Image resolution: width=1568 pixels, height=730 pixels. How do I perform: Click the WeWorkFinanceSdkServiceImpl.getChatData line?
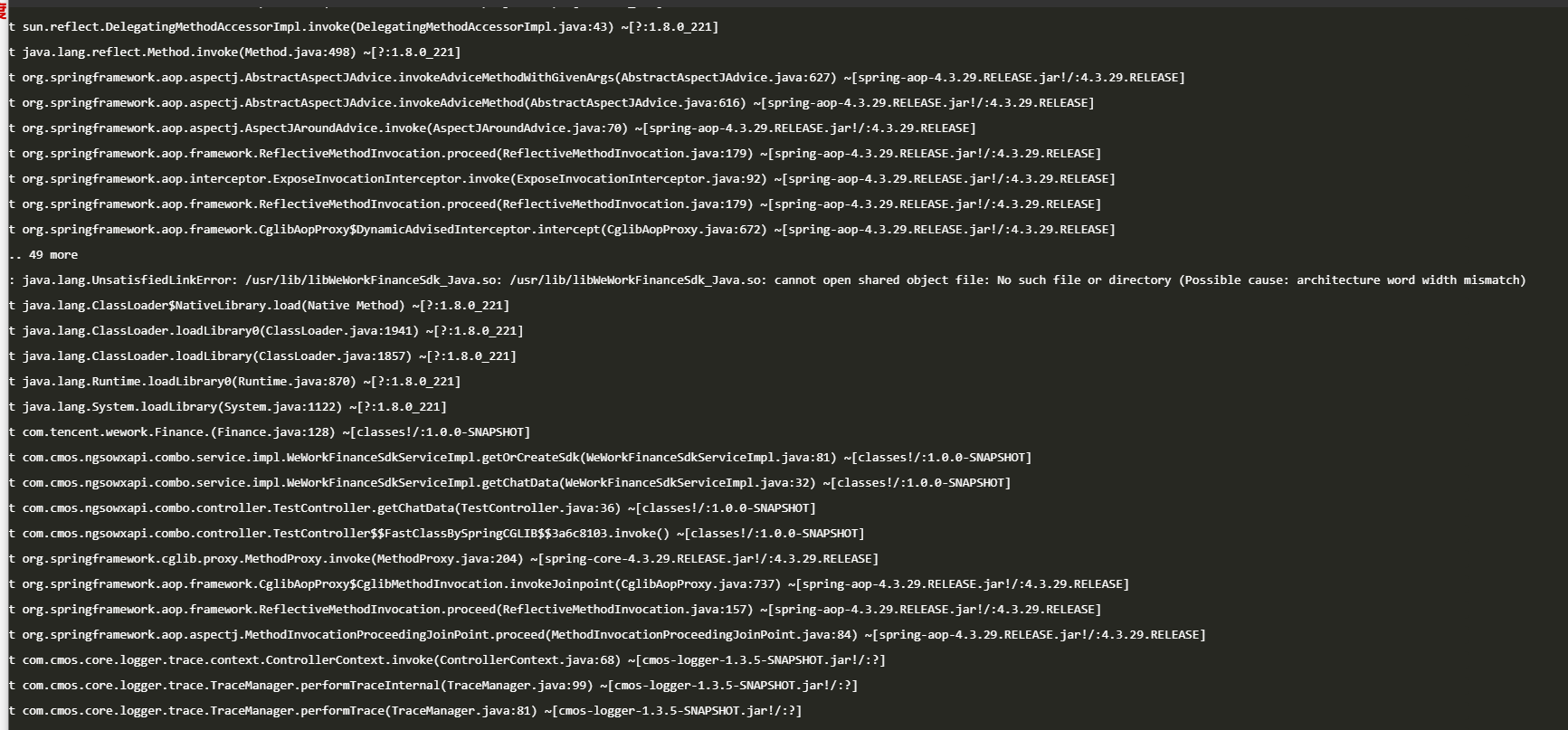510,483
